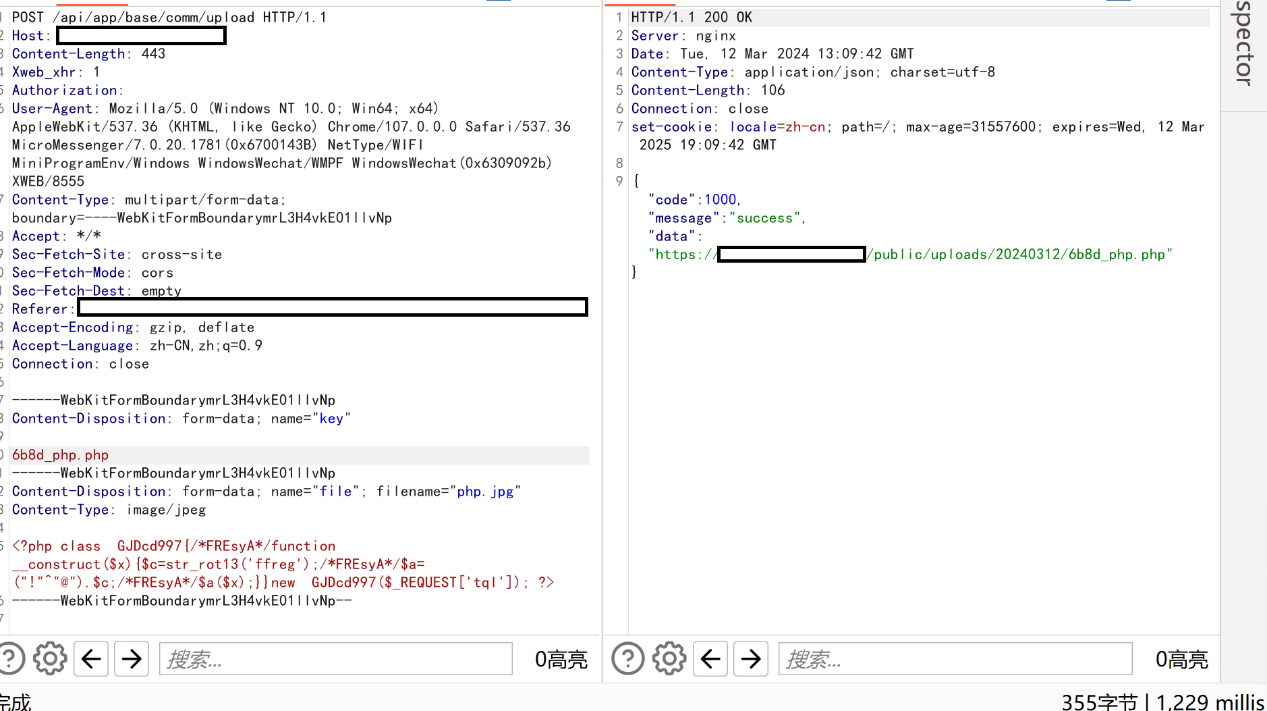This screenshot has width=1267, height=711.
Task: Click the name="key" Content-Disposition line
Action: (x=182, y=418)
